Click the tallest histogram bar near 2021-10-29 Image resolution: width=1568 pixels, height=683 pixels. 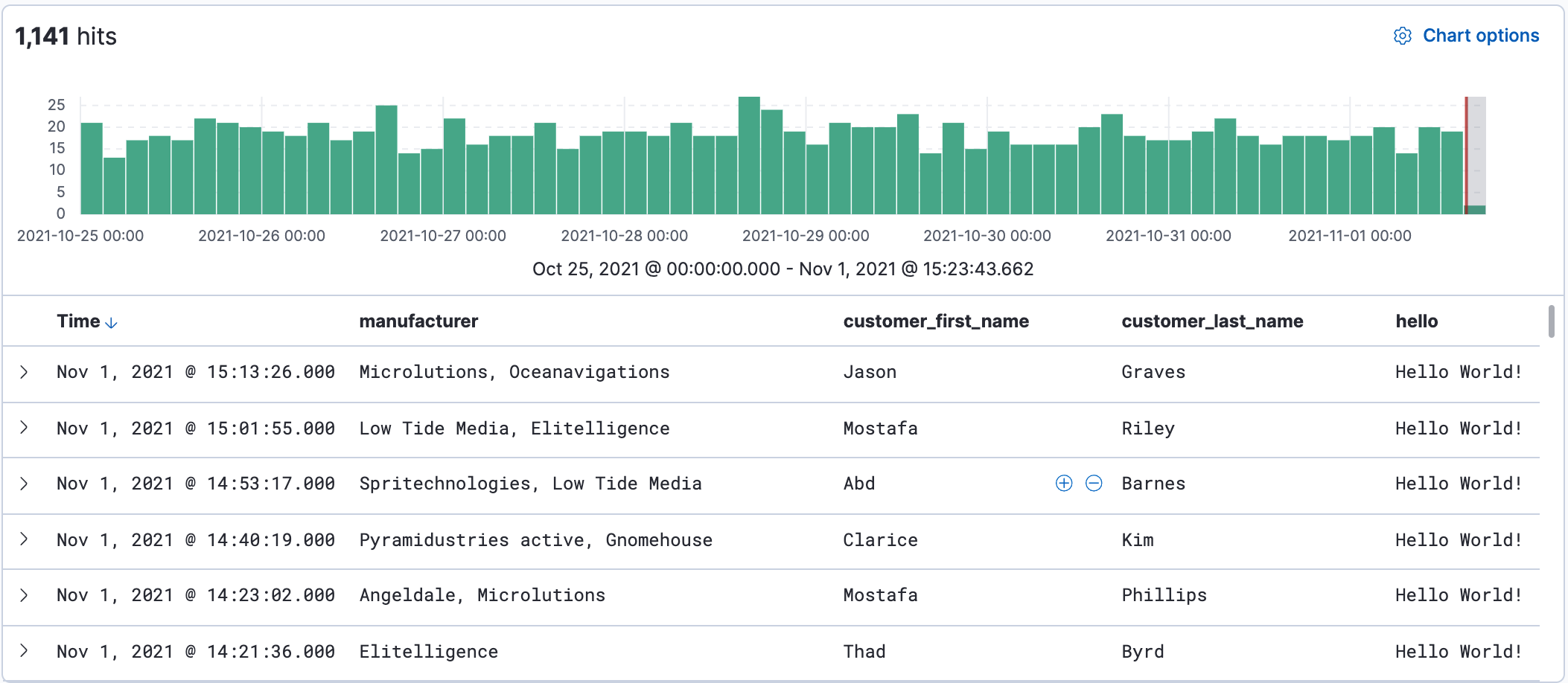(749, 156)
